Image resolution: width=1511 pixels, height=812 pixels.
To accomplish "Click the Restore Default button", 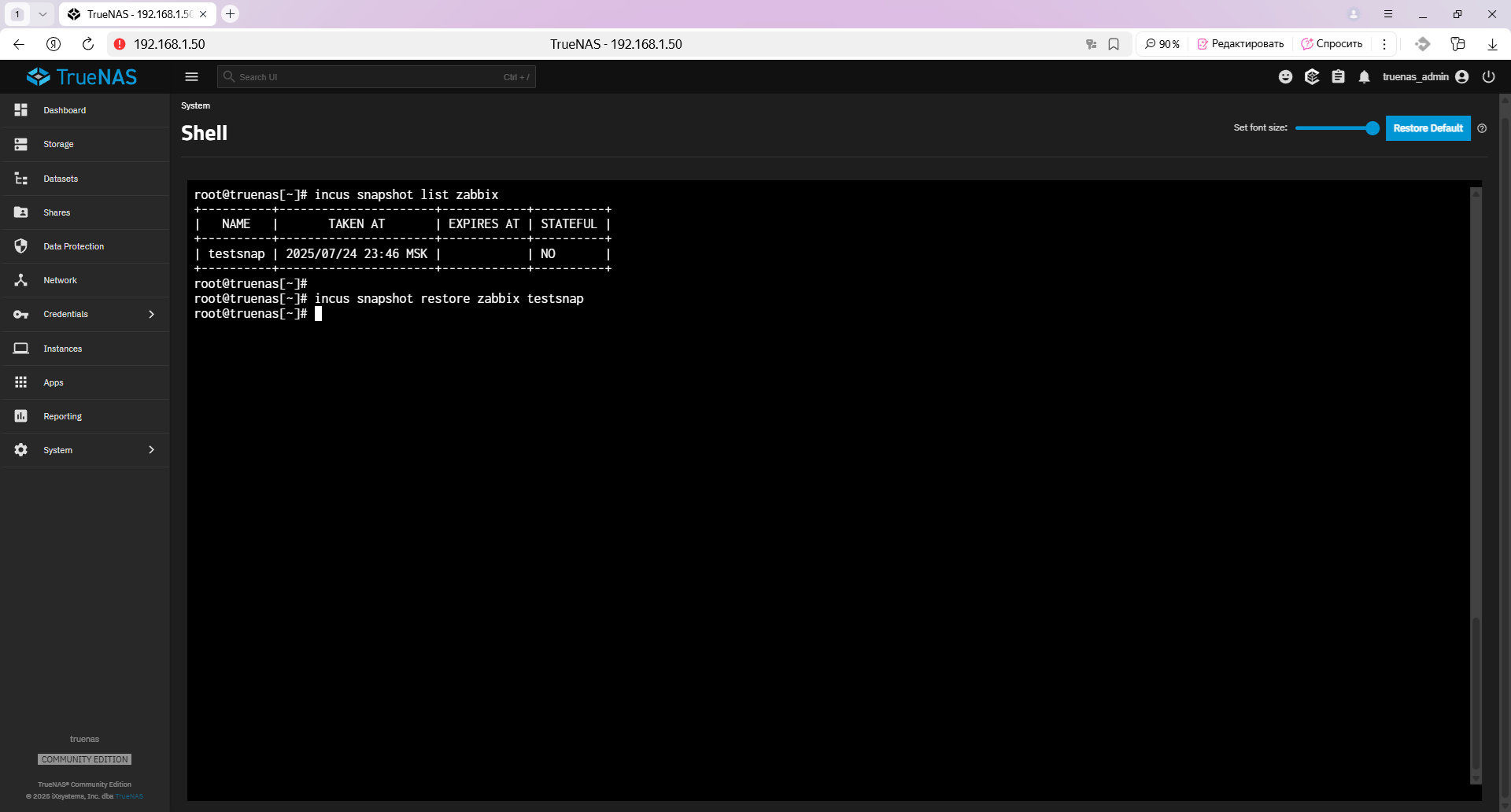I will (x=1428, y=128).
